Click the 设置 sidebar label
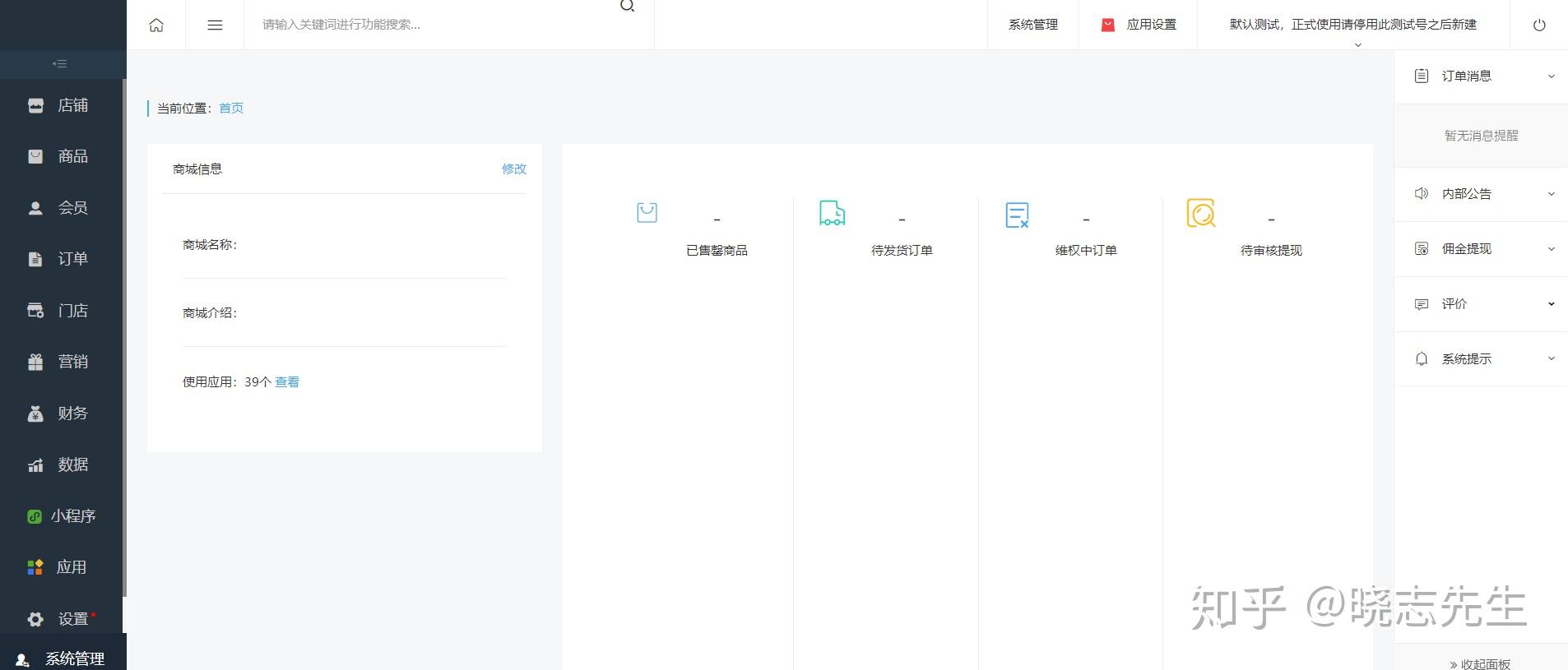This screenshot has height=670, width=1568. click(73, 619)
